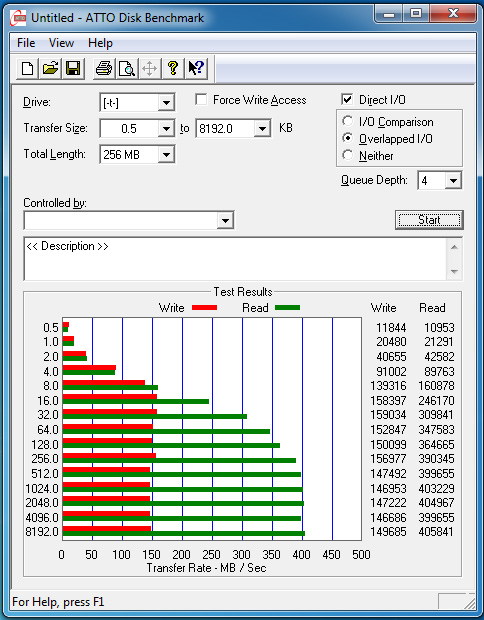Start the benchmark with the Start button
The width and height of the screenshot is (484, 620).
coord(429,219)
